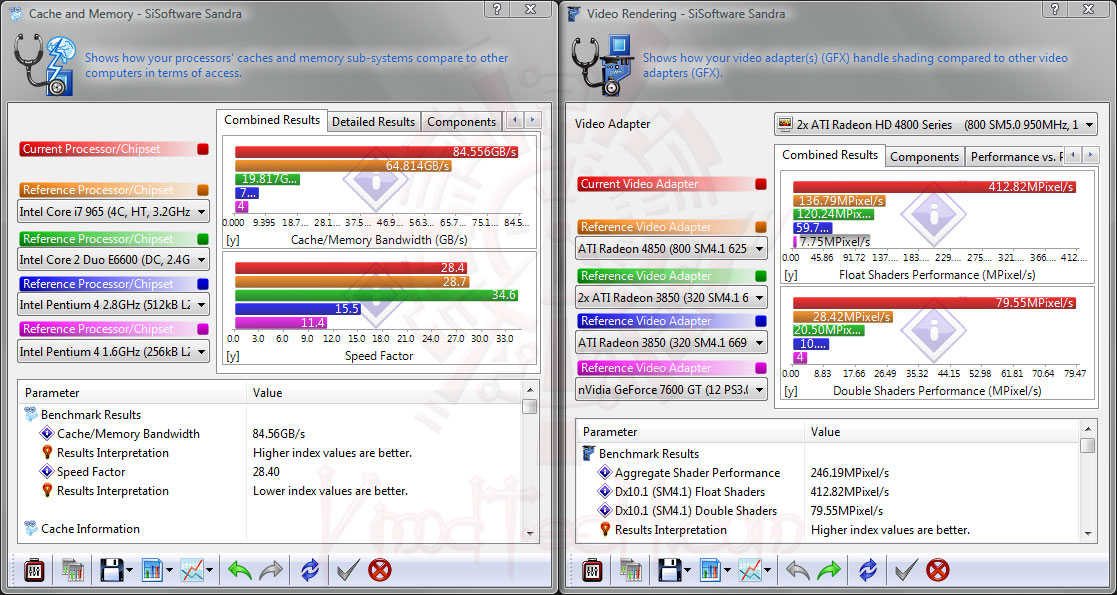Viewport: 1117px width, 595px height.
Task: Click the save disk icon in Video Rendering window
Action: pyautogui.click(x=670, y=570)
